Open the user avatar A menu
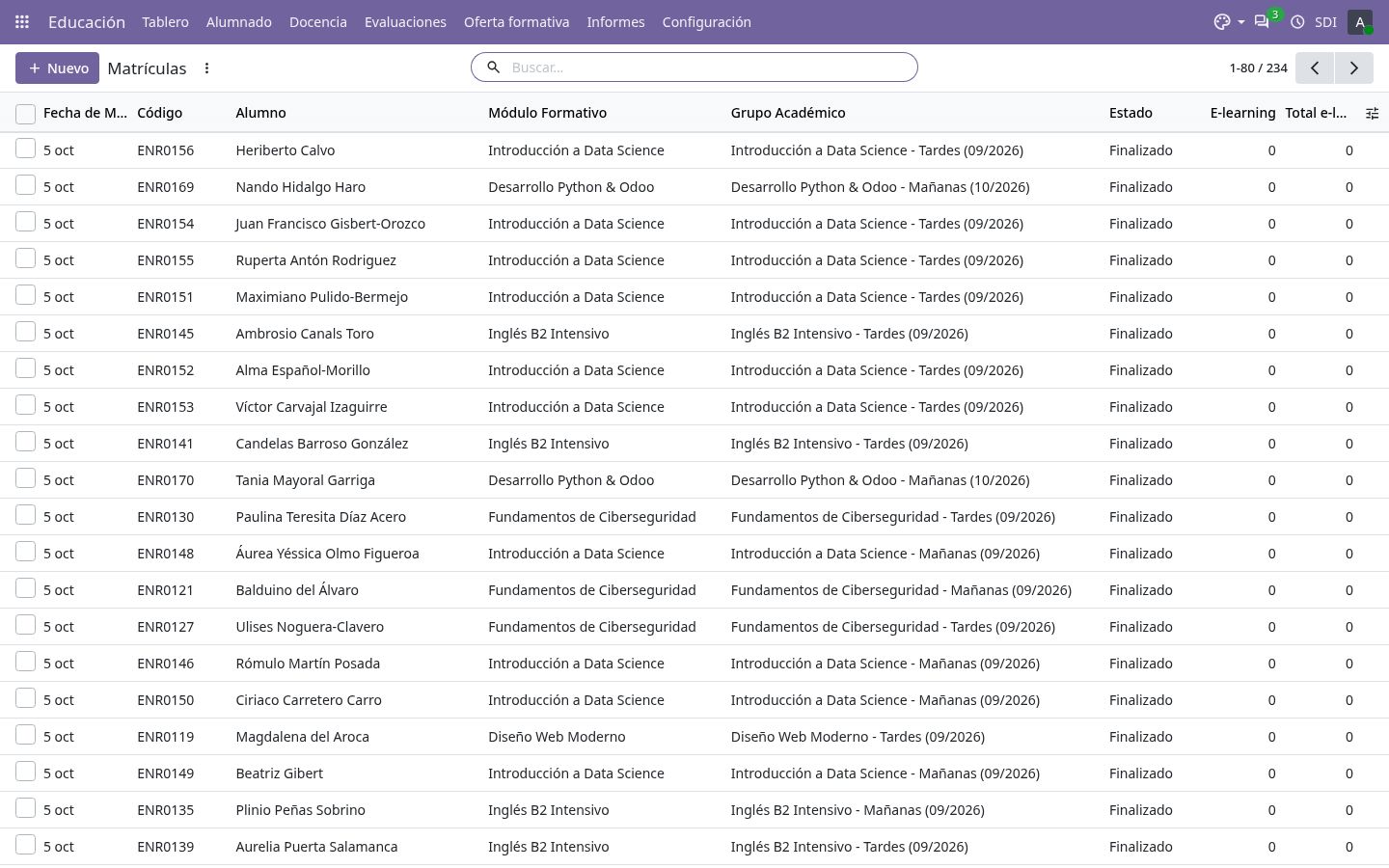This screenshot has width=1389, height=868. point(1360,21)
